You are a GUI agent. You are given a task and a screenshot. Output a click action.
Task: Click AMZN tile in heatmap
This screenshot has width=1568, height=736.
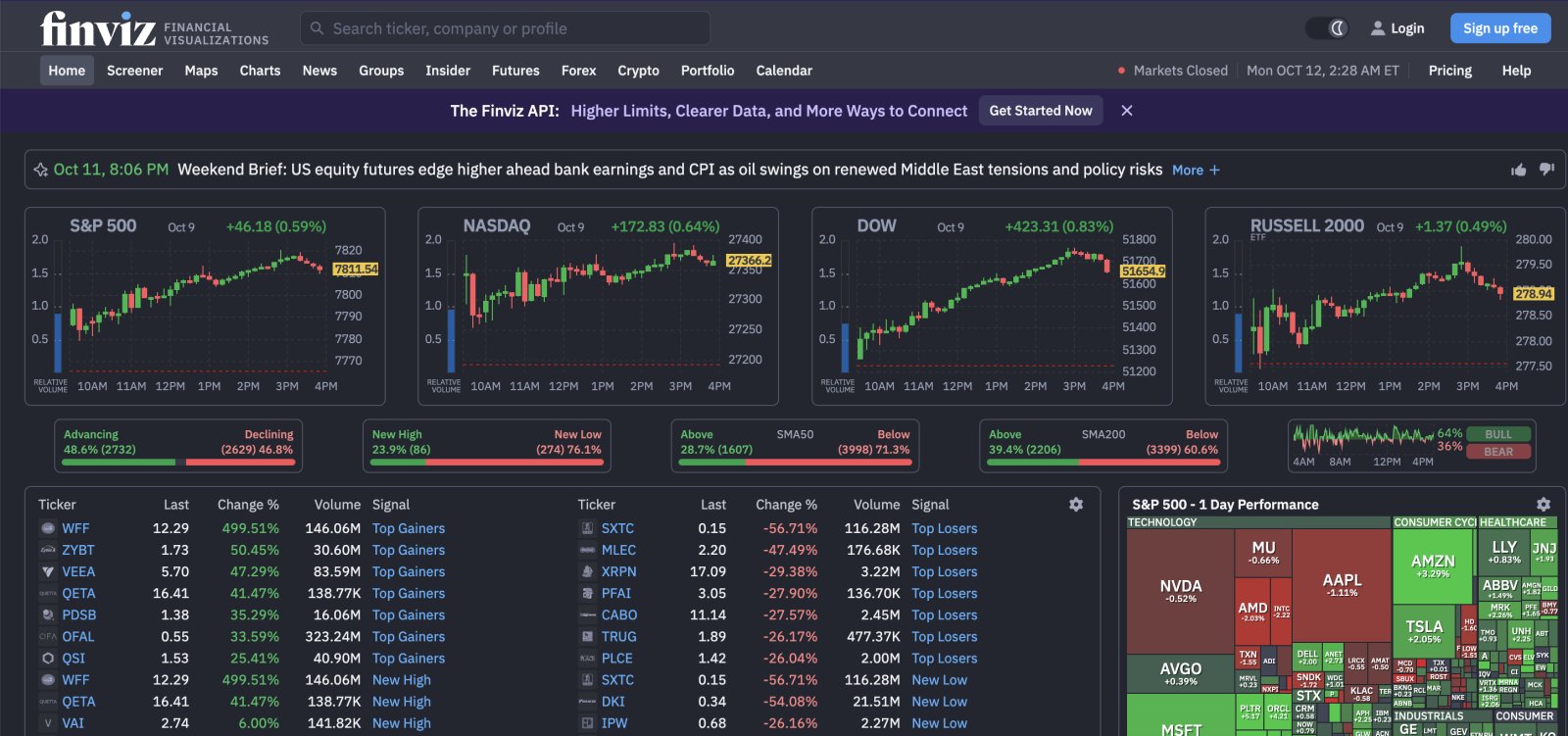click(1433, 566)
